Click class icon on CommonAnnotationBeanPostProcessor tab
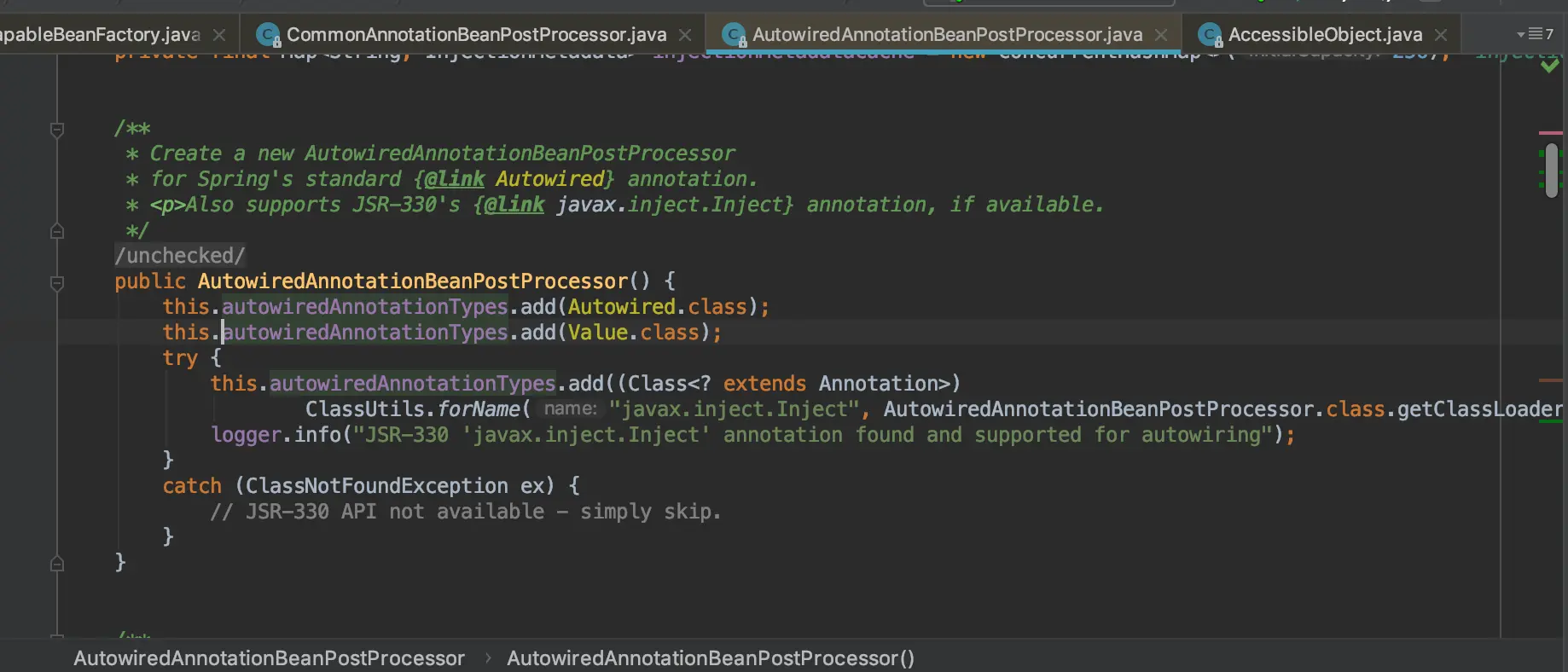The image size is (1568, 672). [x=269, y=35]
